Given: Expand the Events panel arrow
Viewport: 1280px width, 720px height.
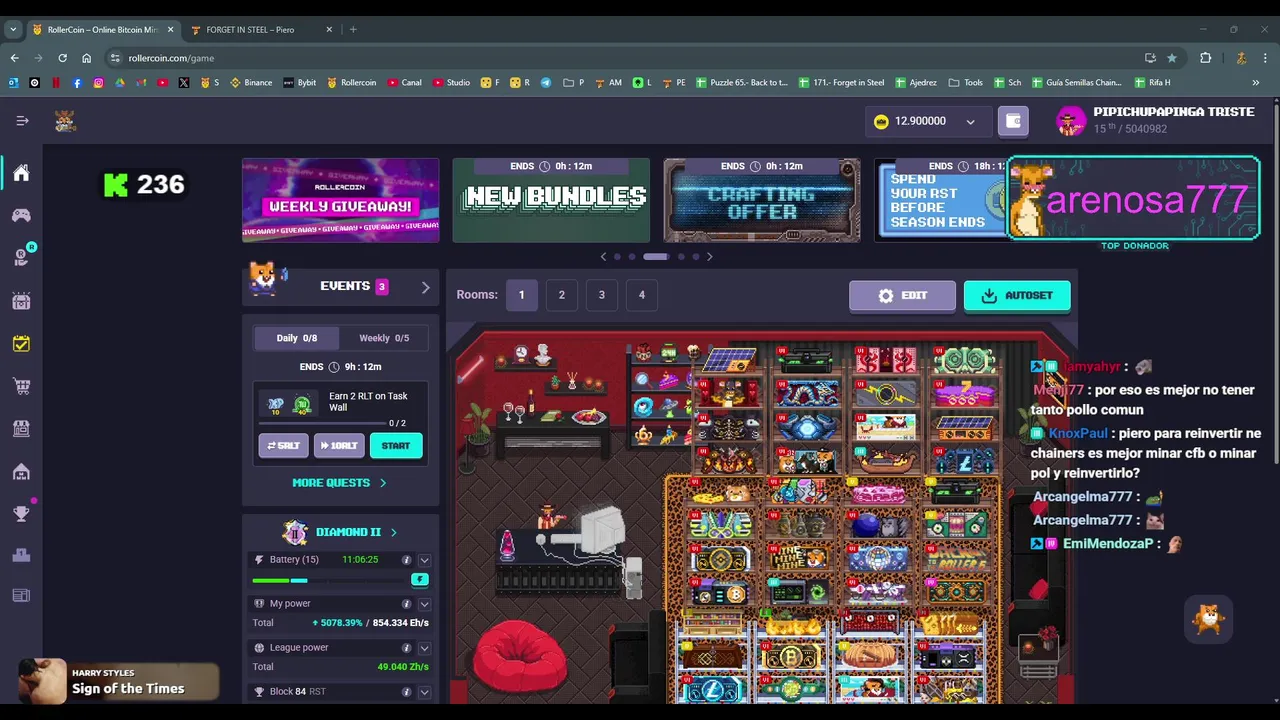Looking at the screenshot, I should [x=425, y=288].
